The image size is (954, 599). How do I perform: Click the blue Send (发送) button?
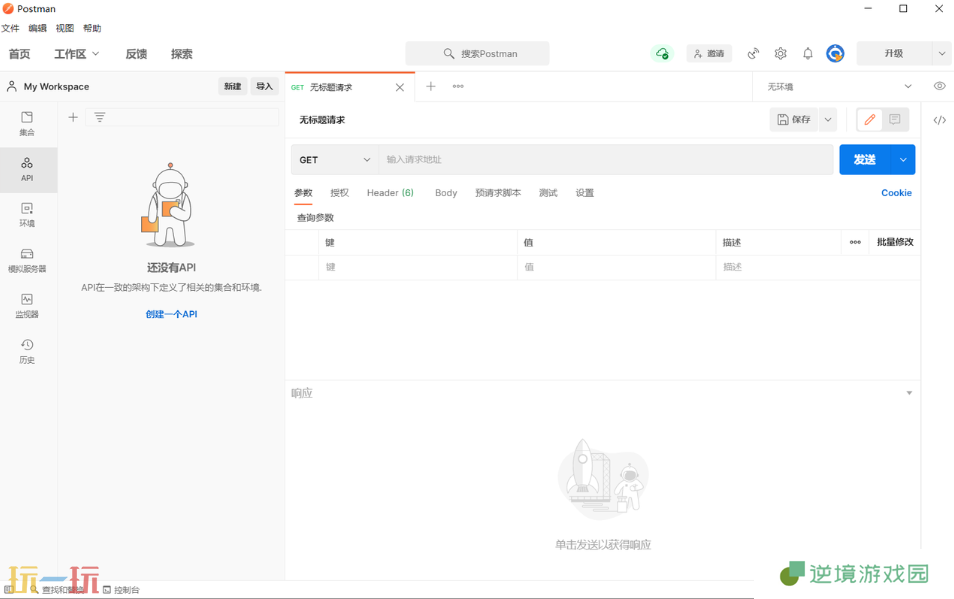tap(865, 159)
